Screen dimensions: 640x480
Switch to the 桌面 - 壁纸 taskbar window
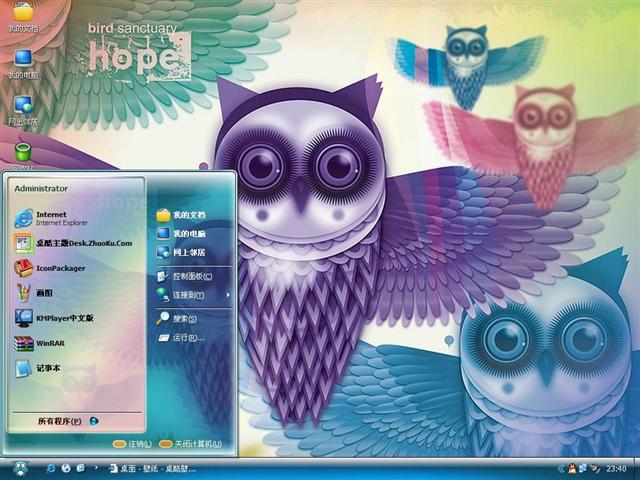[x=152, y=469]
